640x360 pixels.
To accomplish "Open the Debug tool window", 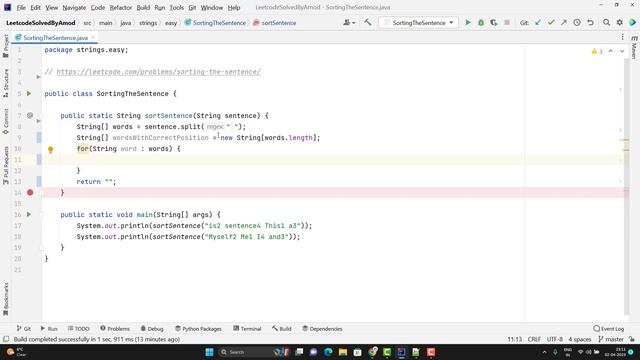I will 152,329.
